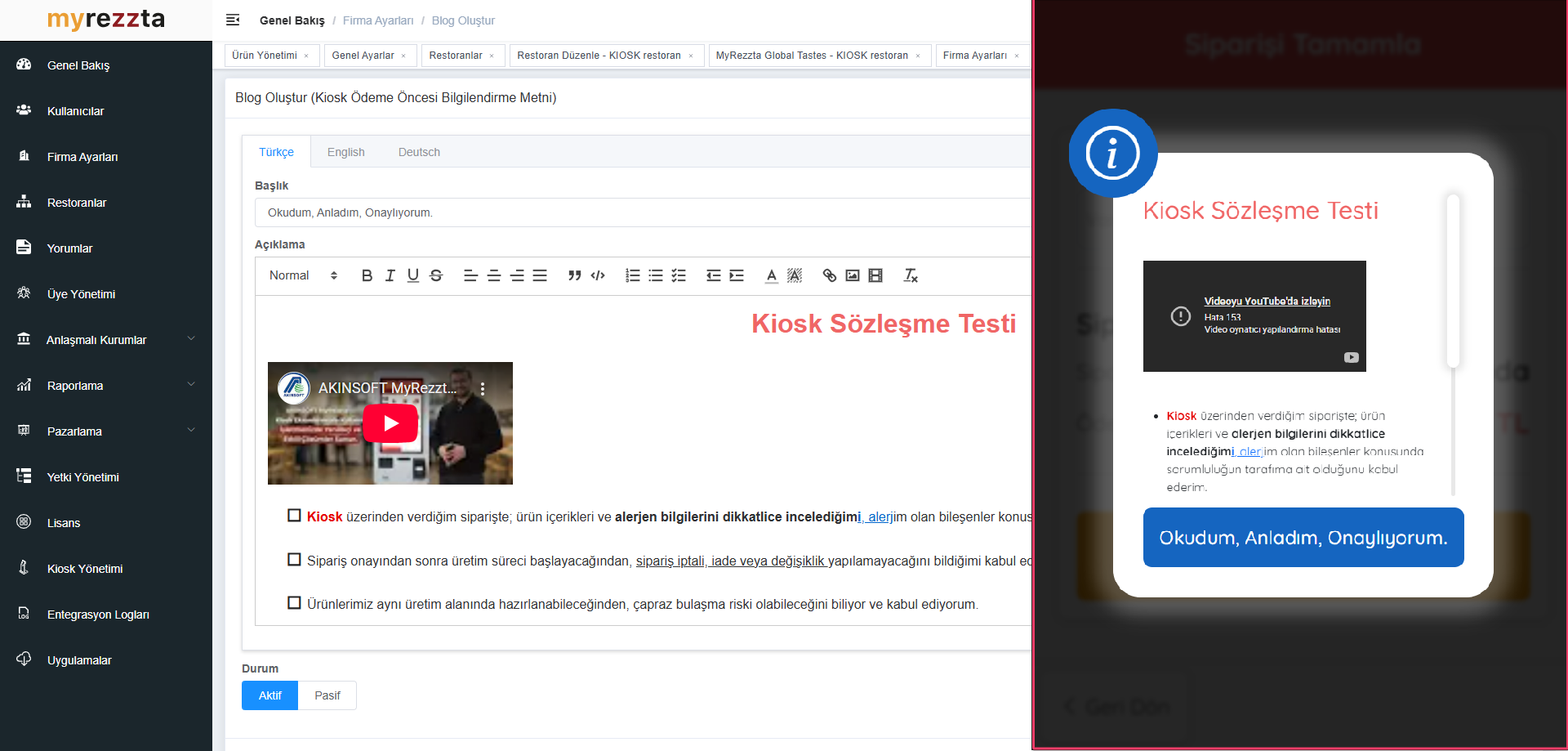Open the Normal heading style dropdown

[x=303, y=275]
